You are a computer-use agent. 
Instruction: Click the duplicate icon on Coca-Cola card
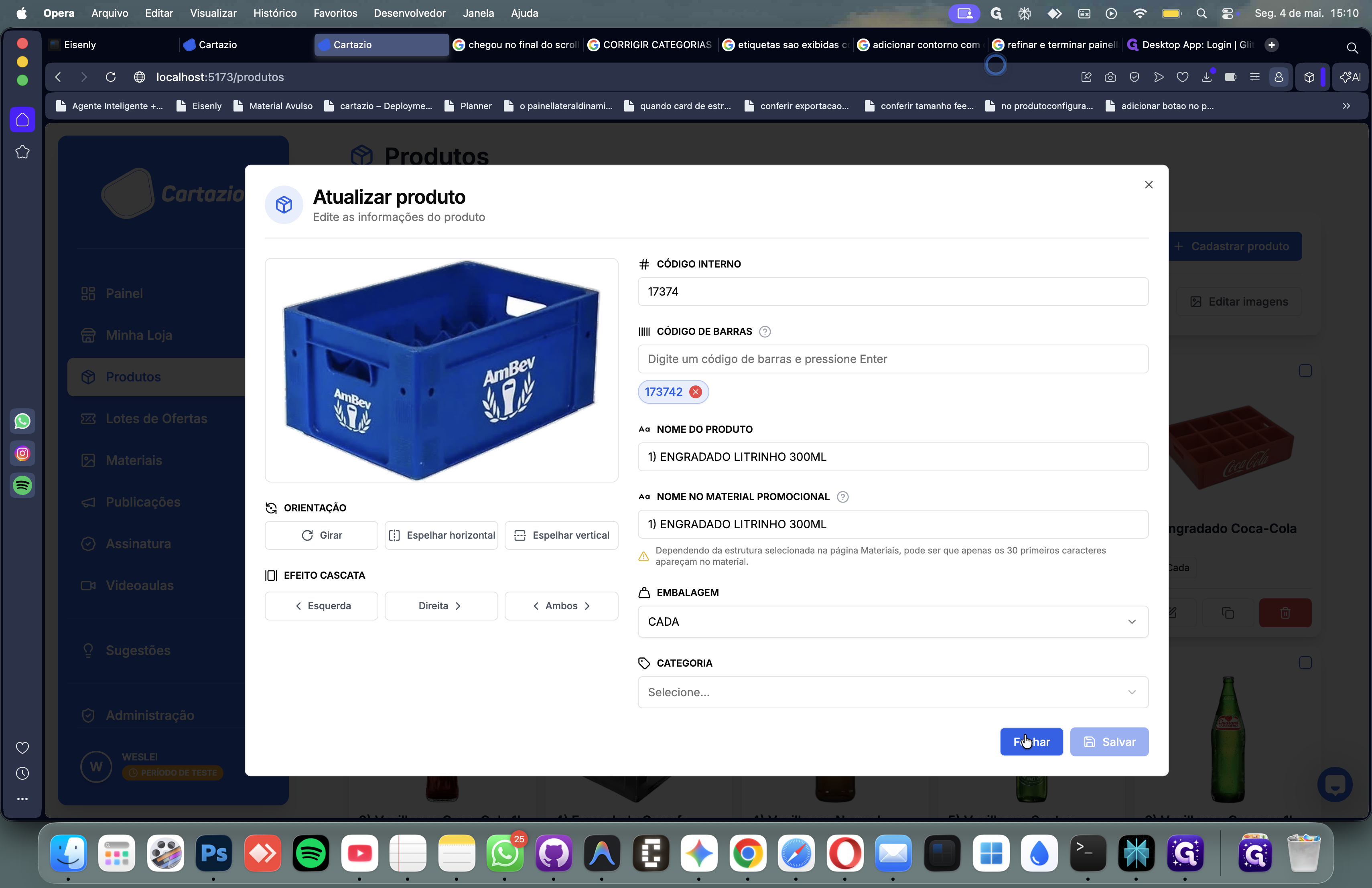pyautogui.click(x=1227, y=612)
